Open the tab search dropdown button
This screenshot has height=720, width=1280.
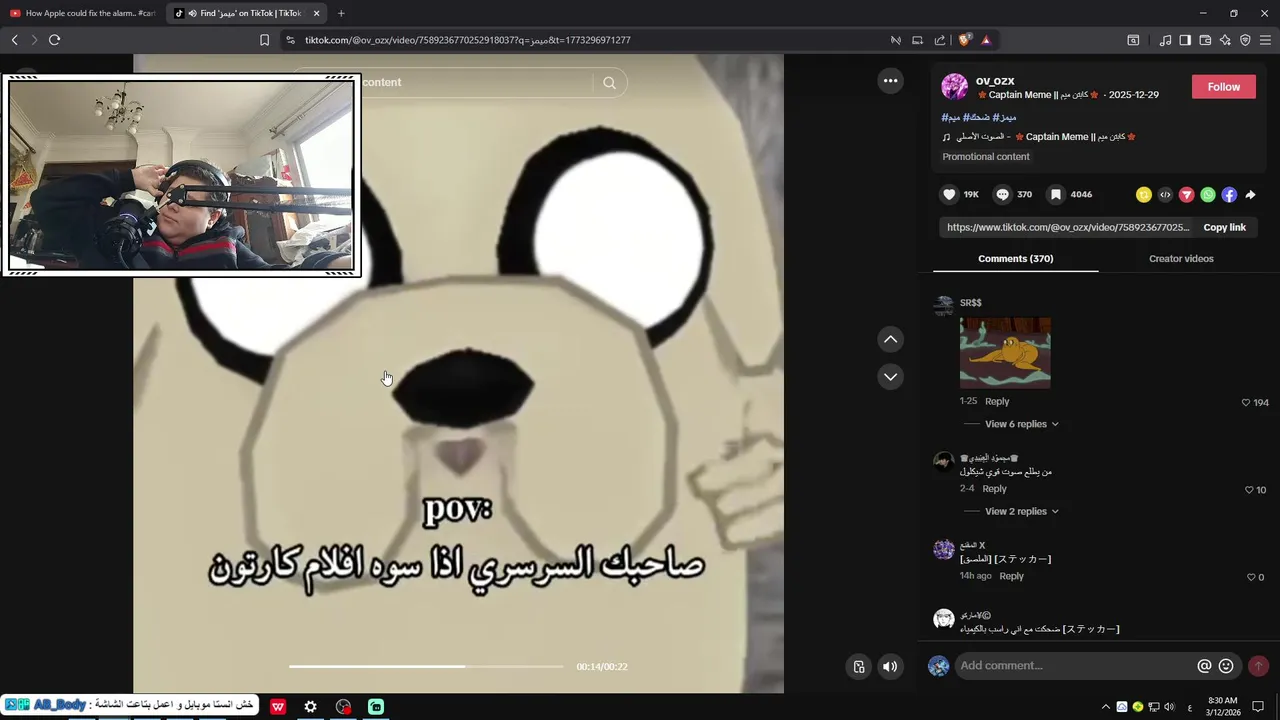tap(1133, 40)
